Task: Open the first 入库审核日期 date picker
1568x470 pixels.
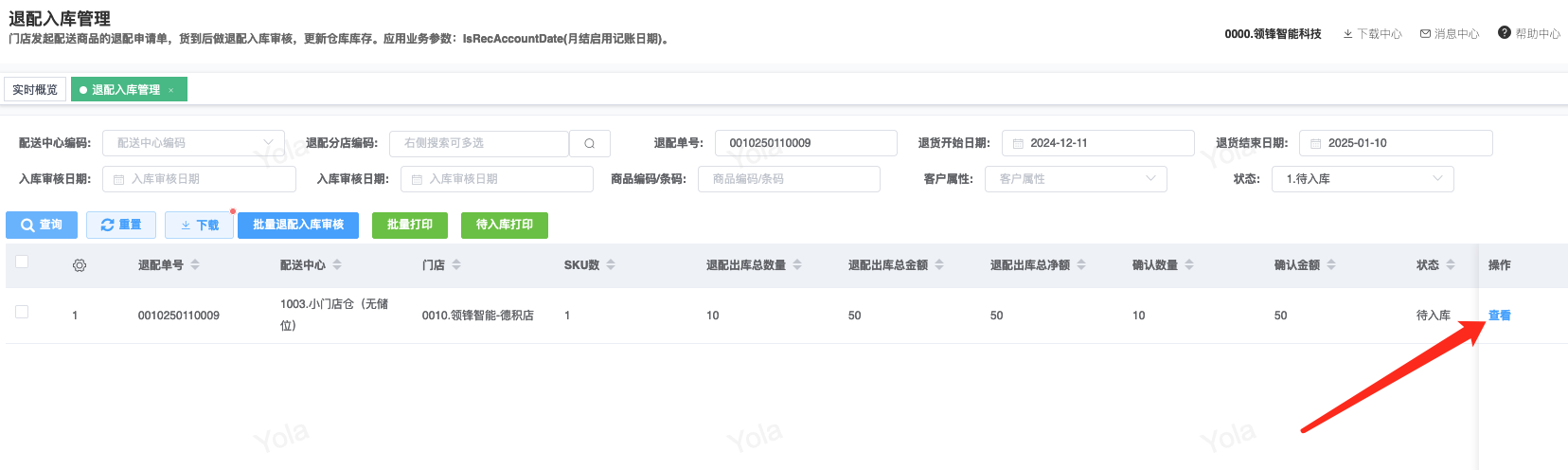Action: tap(200, 179)
